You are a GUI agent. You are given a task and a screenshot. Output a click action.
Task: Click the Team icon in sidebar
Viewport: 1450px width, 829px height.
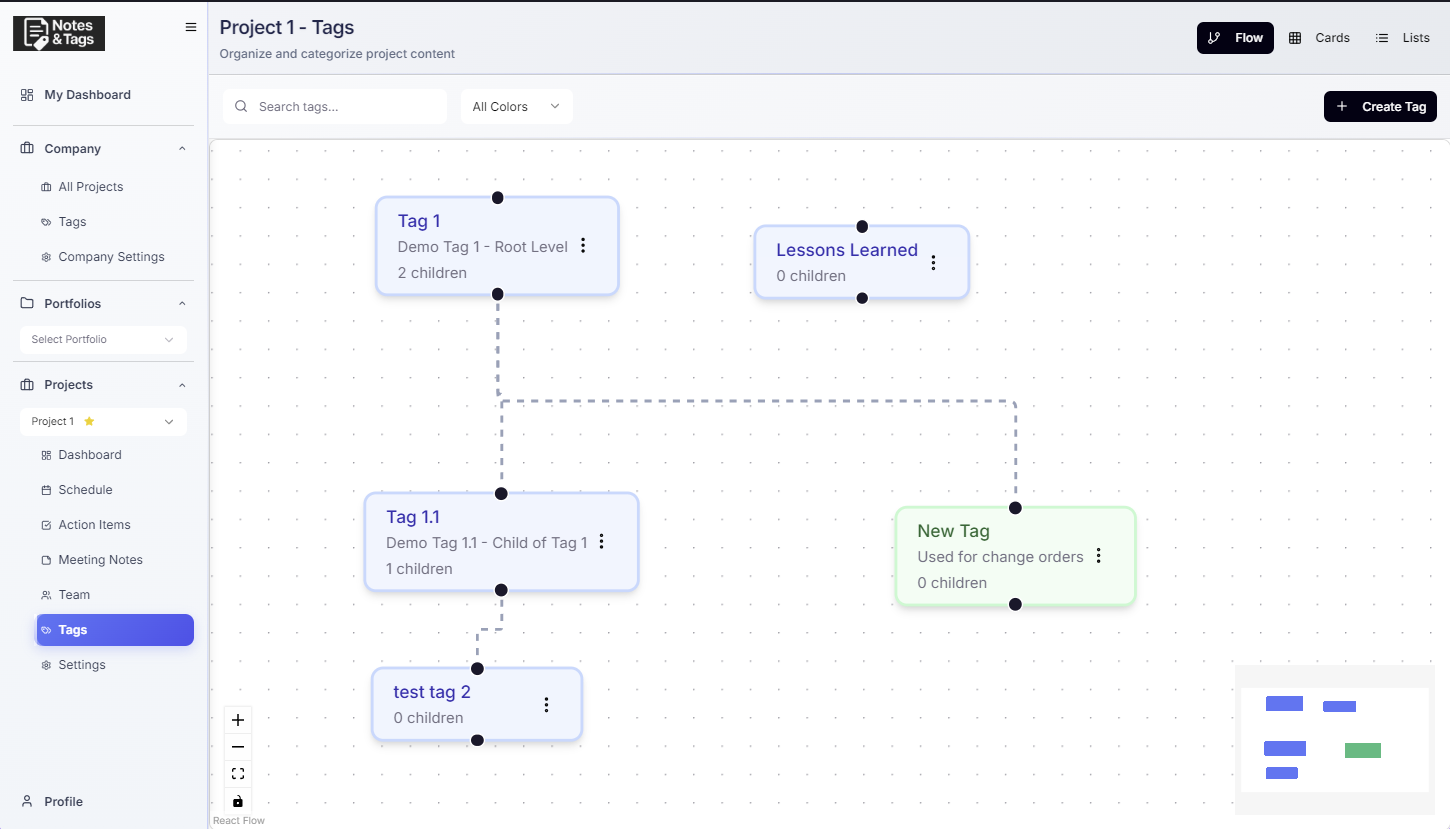click(44, 594)
